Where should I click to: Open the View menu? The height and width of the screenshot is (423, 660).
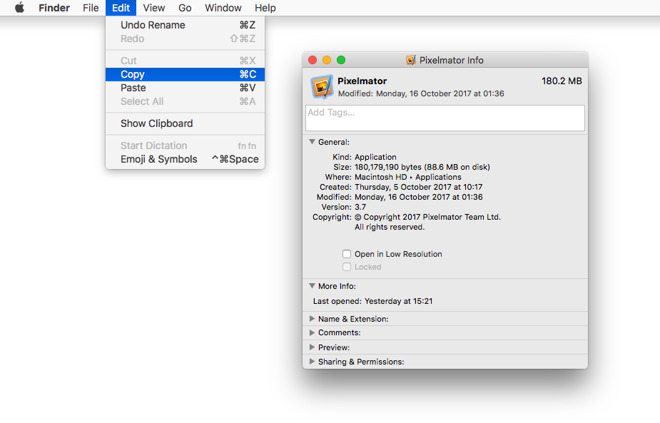click(x=154, y=8)
